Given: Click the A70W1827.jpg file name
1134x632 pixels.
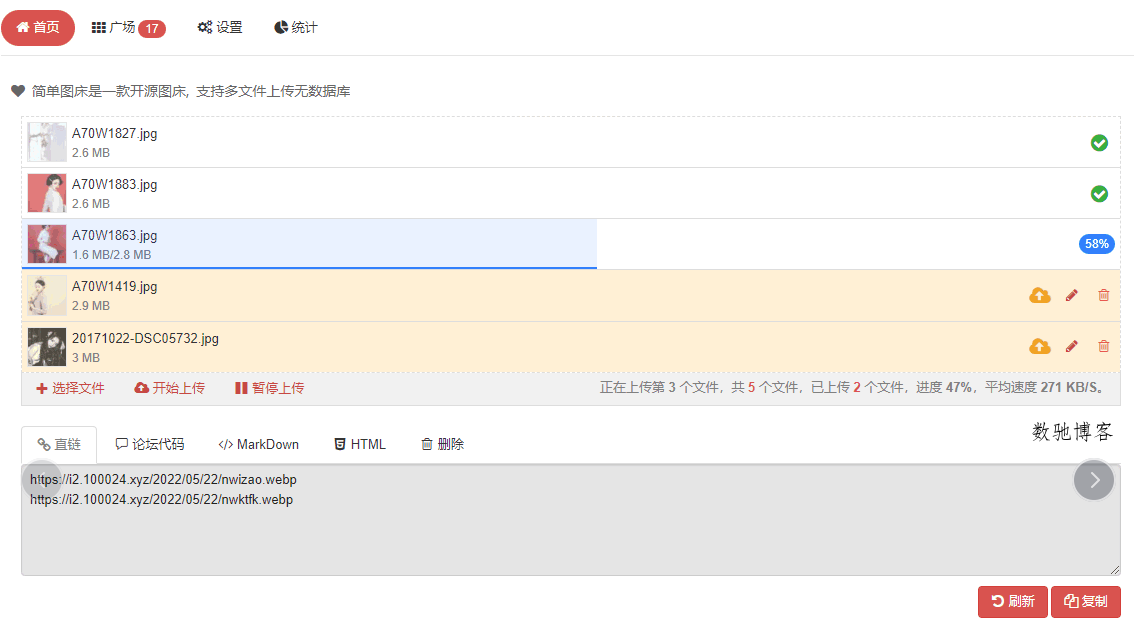Looking at the screenshot, I should click(x=114, y=133).
